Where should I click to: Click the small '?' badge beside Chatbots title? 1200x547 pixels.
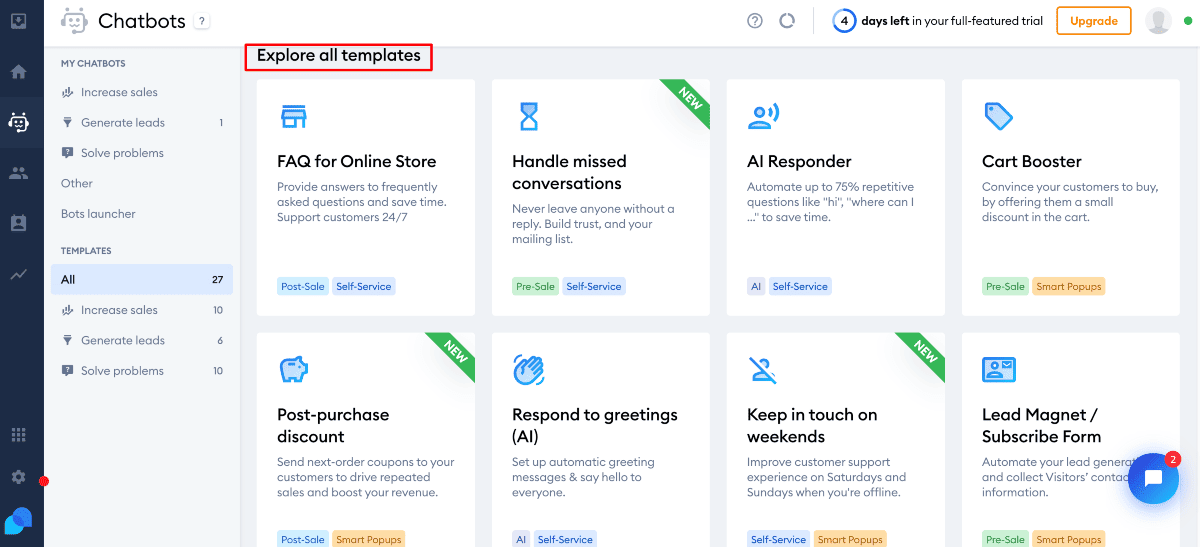[x=202, y=21]
